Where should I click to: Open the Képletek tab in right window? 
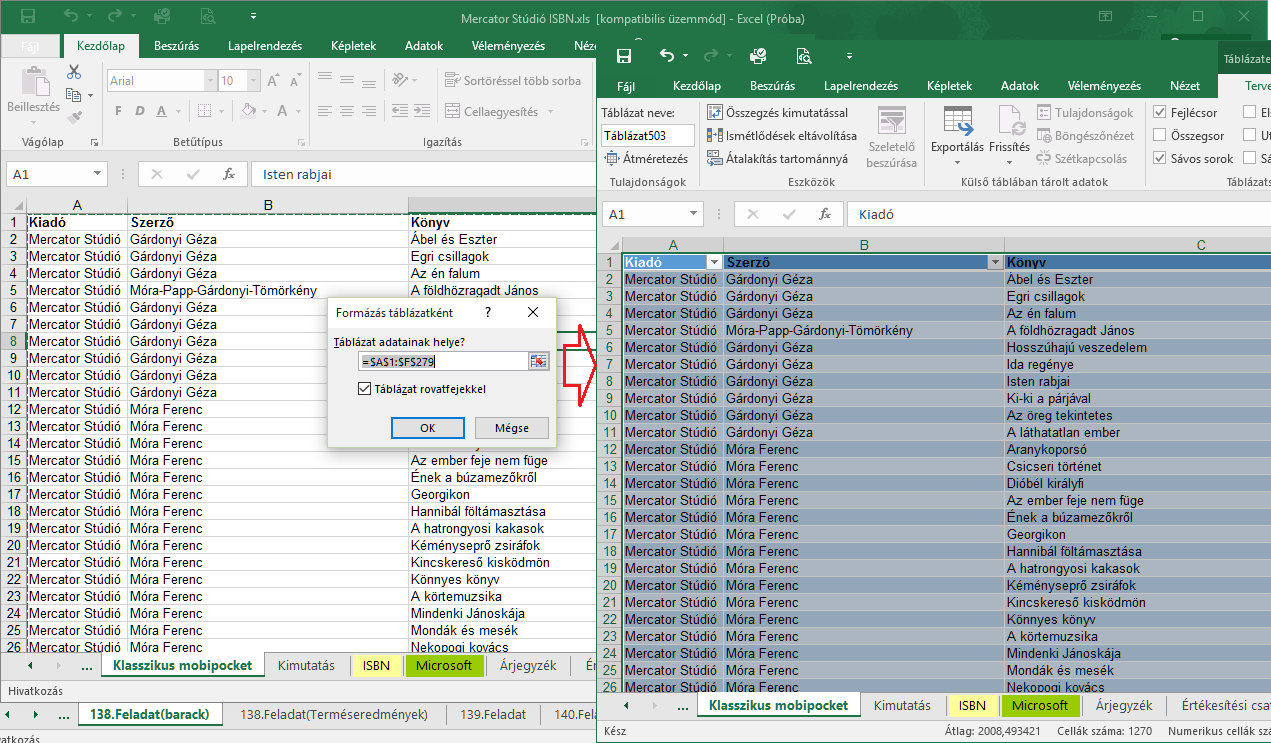(949, 86)
